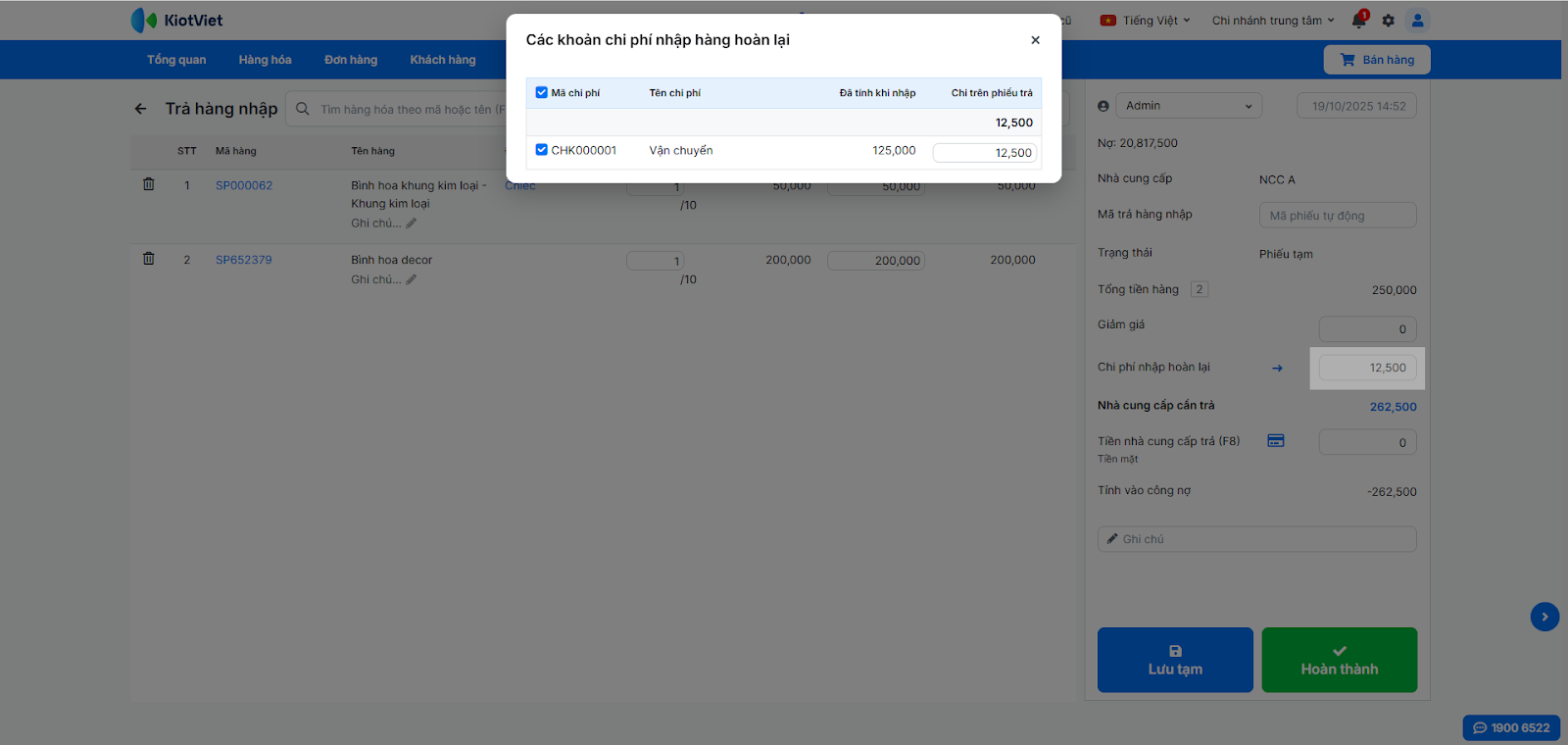Click the date field 19/10/2025 14:52
The width and height of the screenshot is (1568, 745).
click(x=1357, y=106)
